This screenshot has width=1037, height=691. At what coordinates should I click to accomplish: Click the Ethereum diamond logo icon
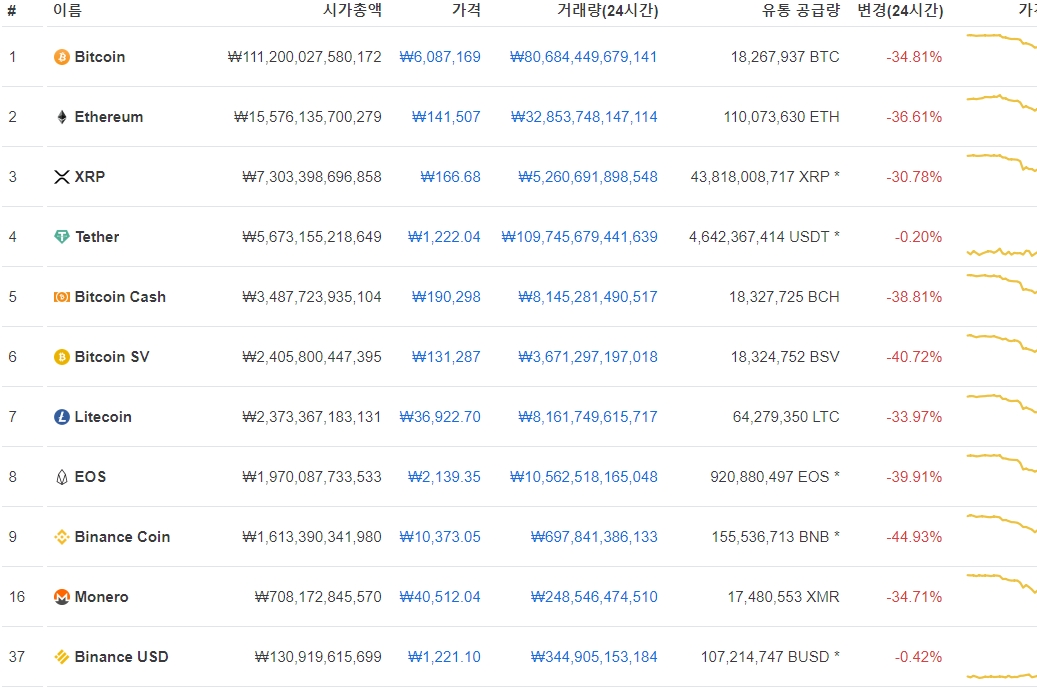(x=62, y=117)
